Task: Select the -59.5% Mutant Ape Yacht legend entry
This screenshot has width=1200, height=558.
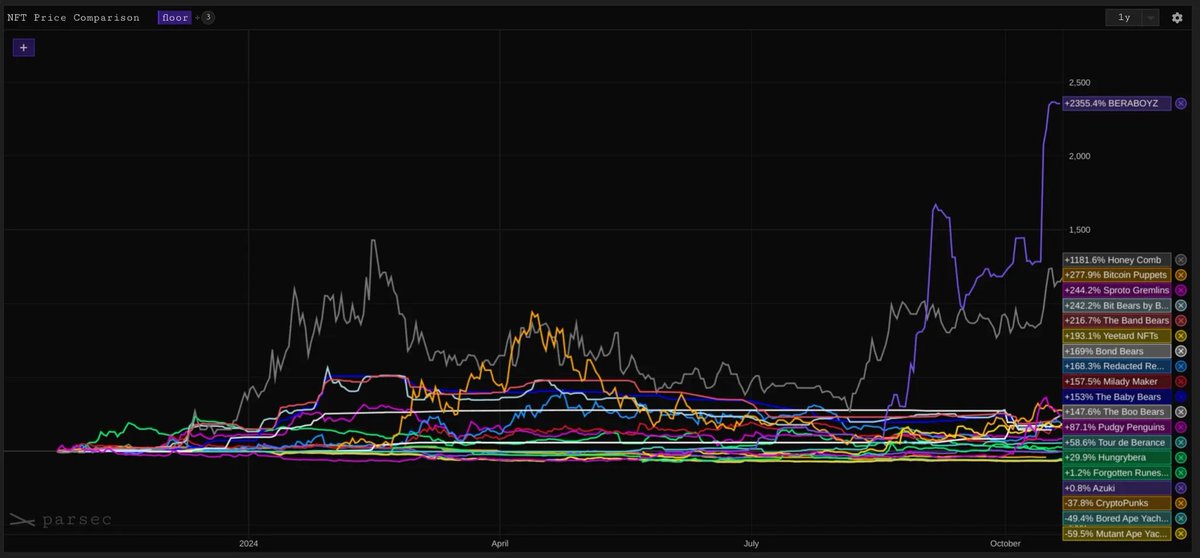Action: pos(1116,533)
